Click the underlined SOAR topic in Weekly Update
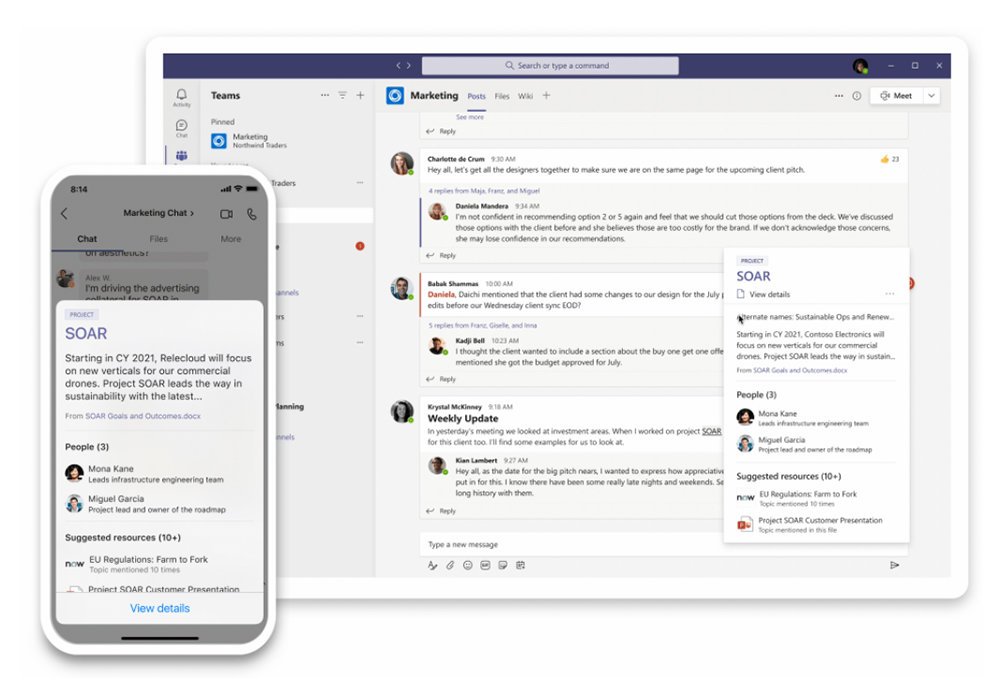The height and width of the screenshot is (696, 1000). (x=711, y=431)
